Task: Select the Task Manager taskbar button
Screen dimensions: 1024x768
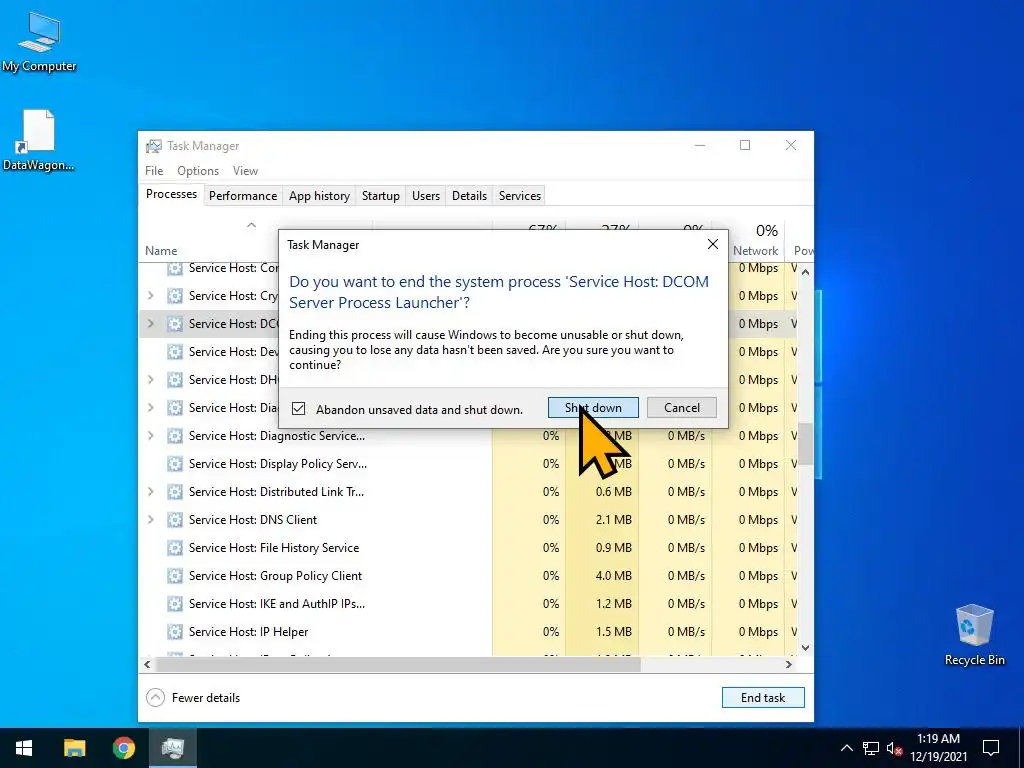Action: (172, 748)
